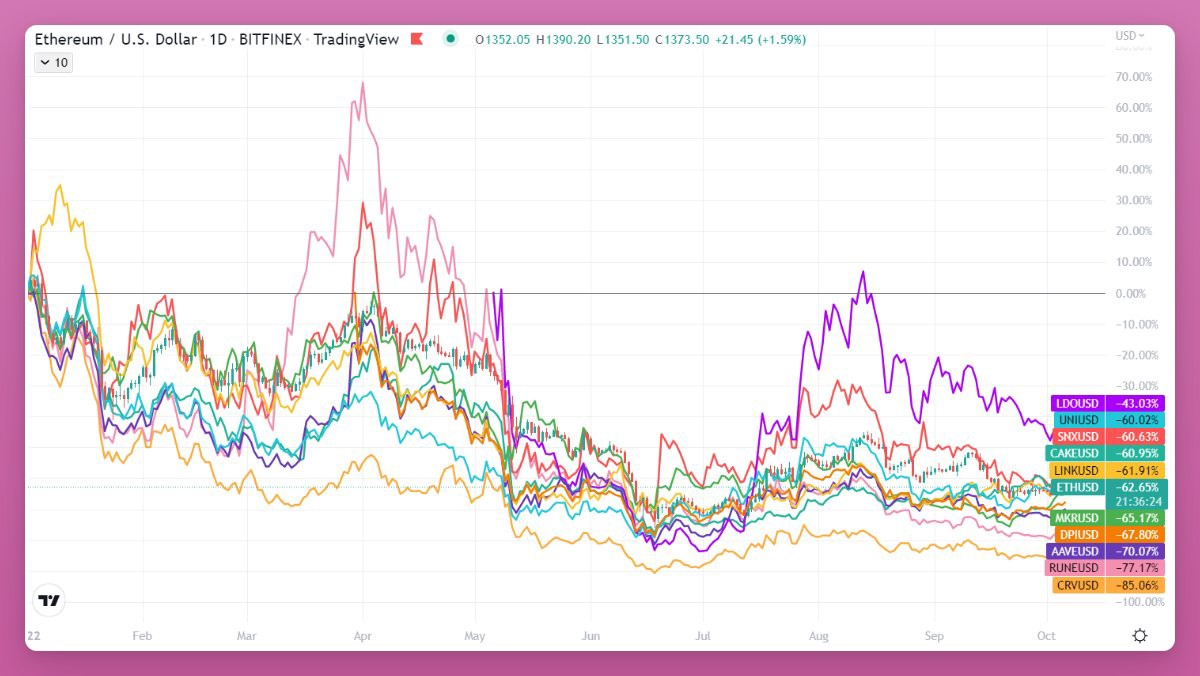Viewport: 1200px width, 676px height.
Task: Click the red flag icon beside title
Action: click(417, 39)
